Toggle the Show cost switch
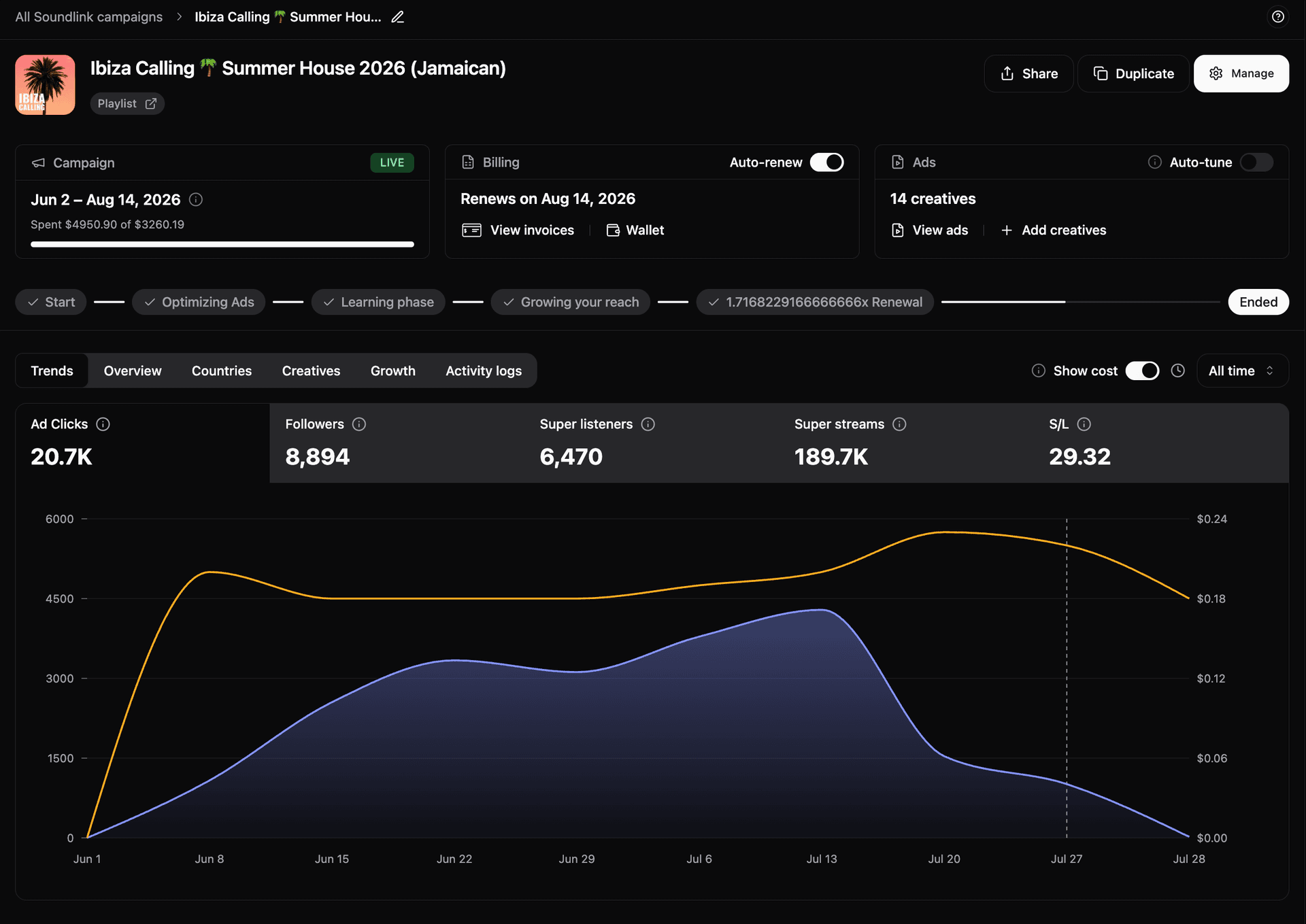The height and width of the screenshot is (924, 1306). (x=1142, y=371)
